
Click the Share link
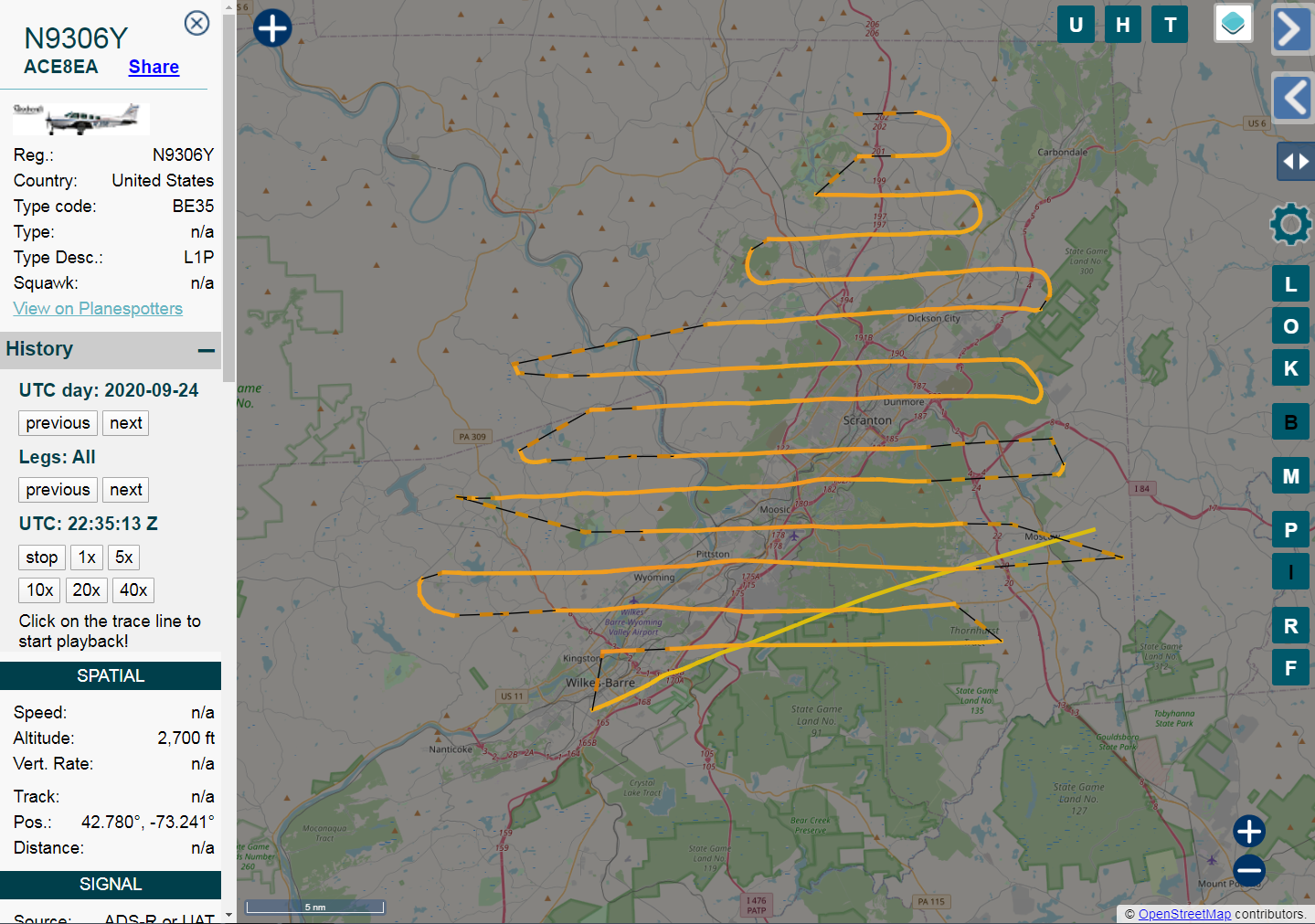pos(154,67)
